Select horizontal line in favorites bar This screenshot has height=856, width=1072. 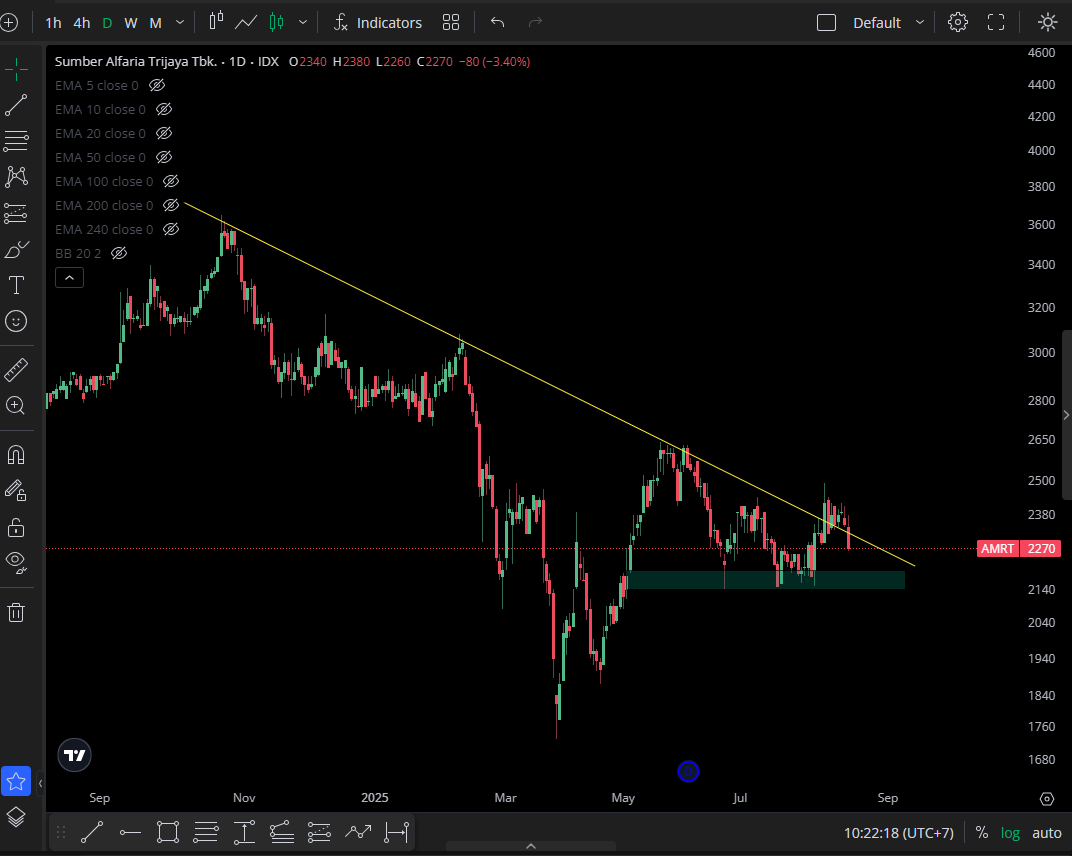[130, 832]
